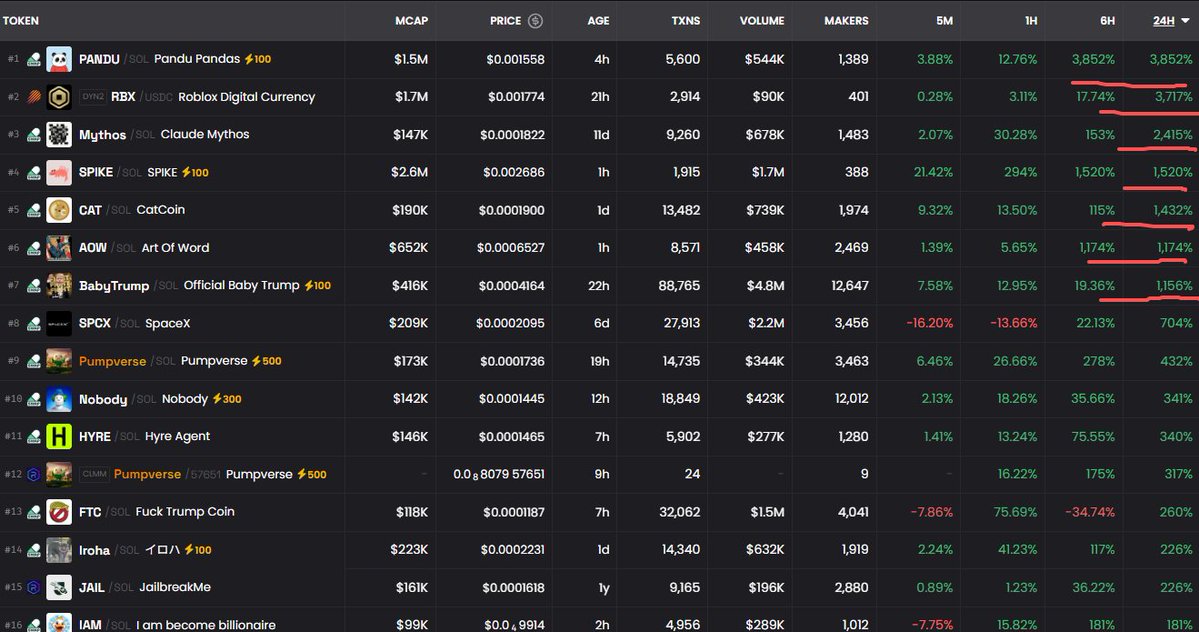Click the pump DEX icon on PANDU row
This screenshot has width=1199, height=632.
[34, 60]
